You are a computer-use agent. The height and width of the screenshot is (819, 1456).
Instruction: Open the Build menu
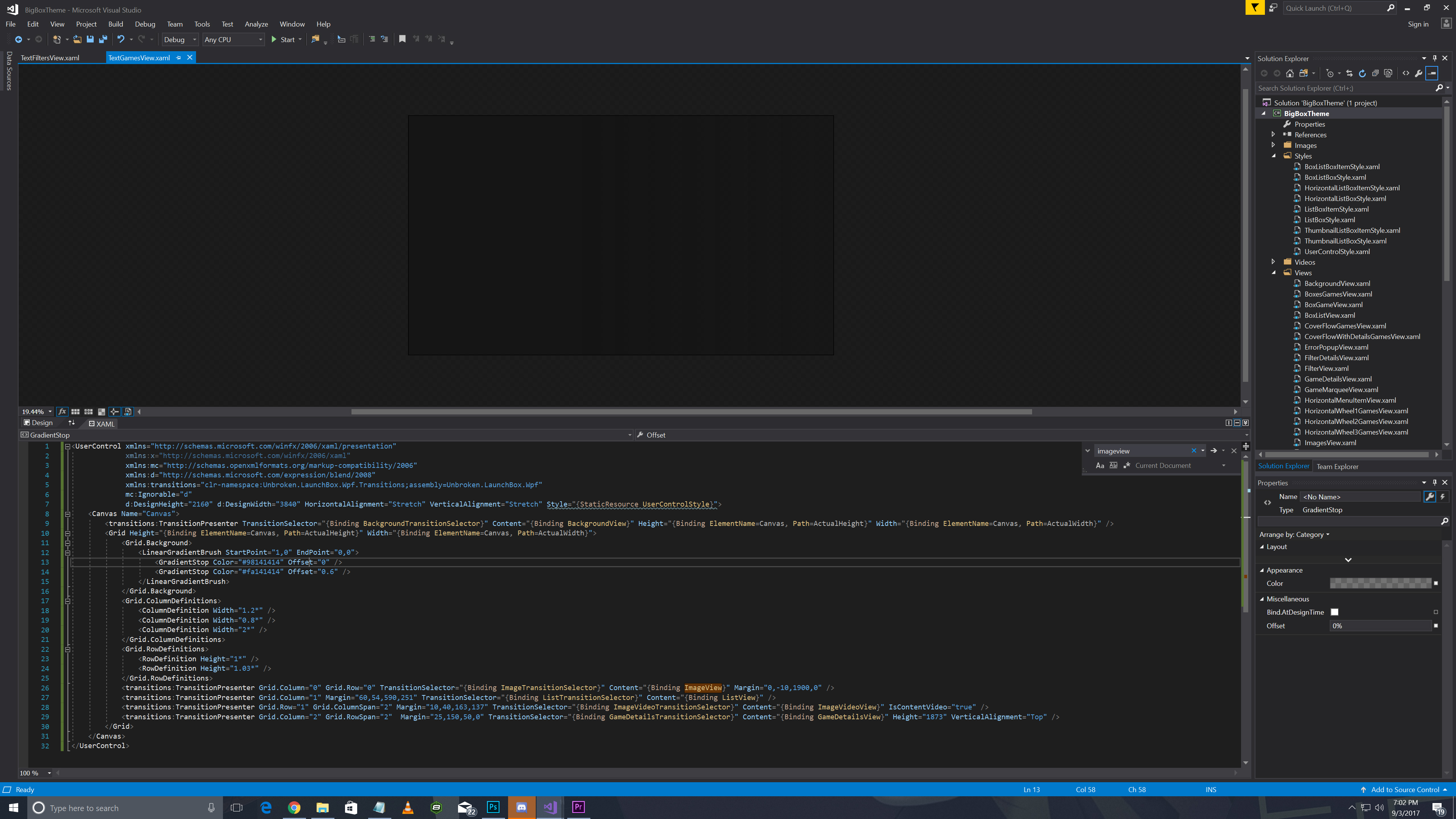[115, 24]
